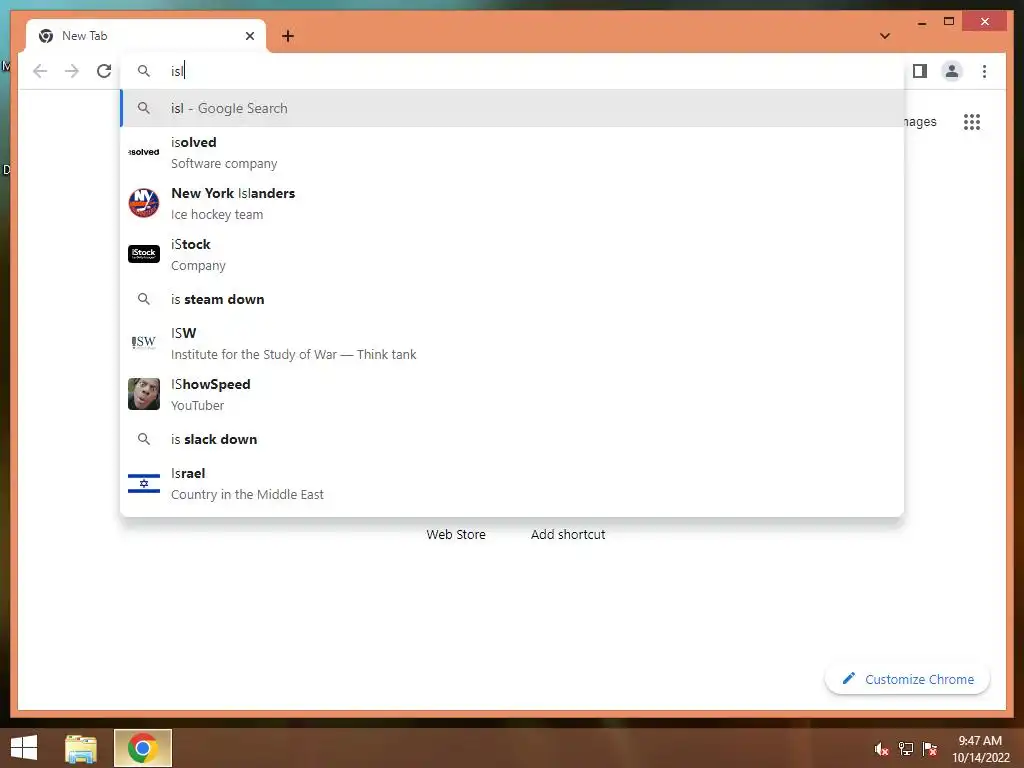The width and height of the screenshot is (1024, 768).
Task: Click the iStock logo icon
Action: point(144,254)
